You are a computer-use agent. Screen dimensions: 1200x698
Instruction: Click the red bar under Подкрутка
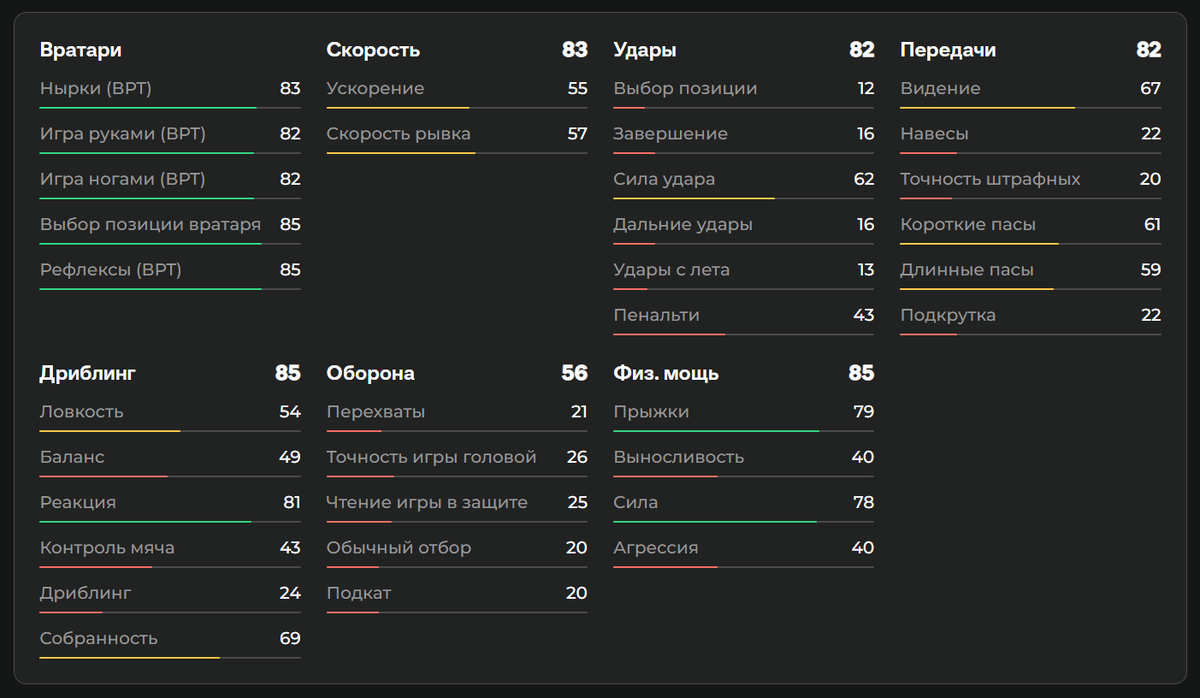929,334
